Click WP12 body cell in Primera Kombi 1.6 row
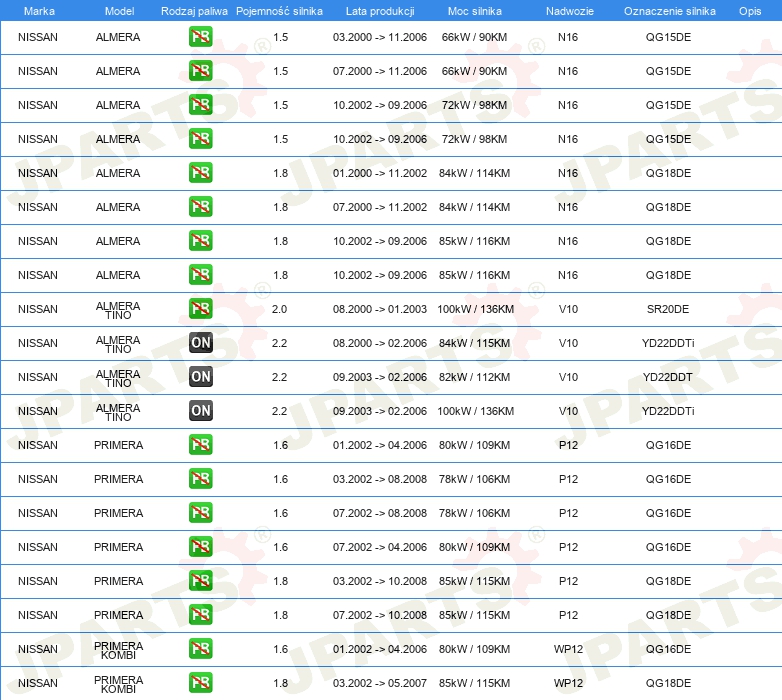782x700 pixels. 568,649
